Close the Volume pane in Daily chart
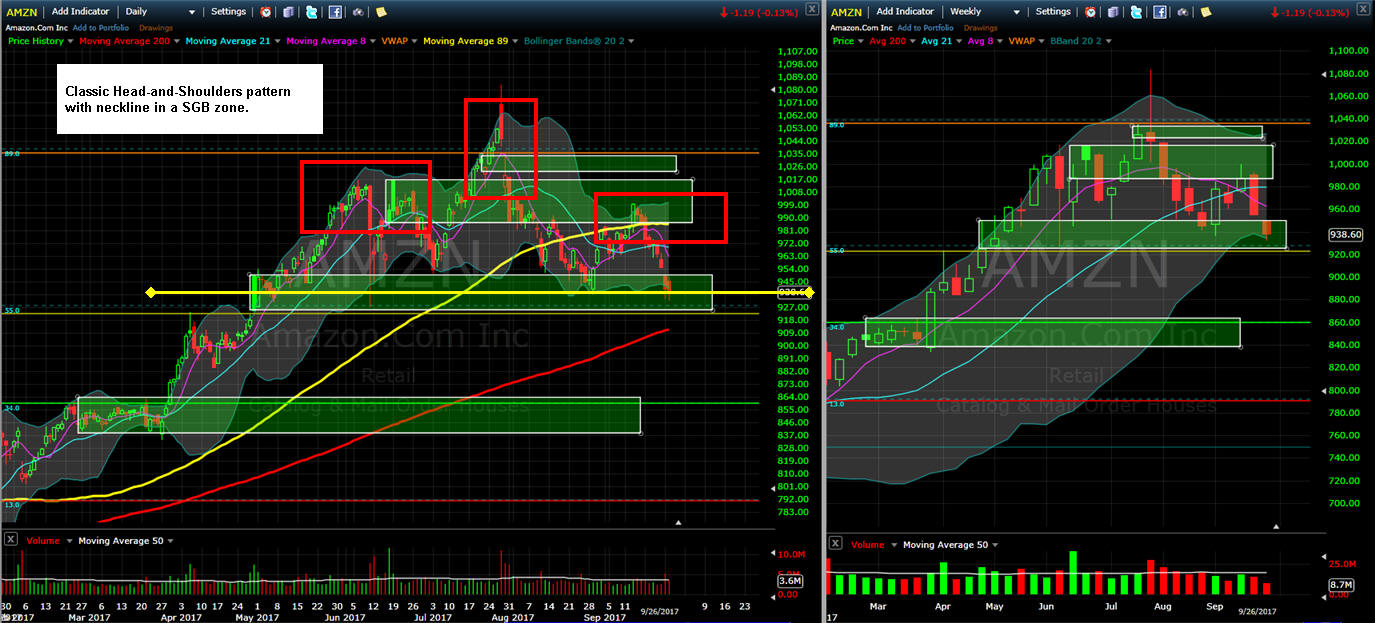Viewport: 1375px width, 623px height. tap(10, 540)
